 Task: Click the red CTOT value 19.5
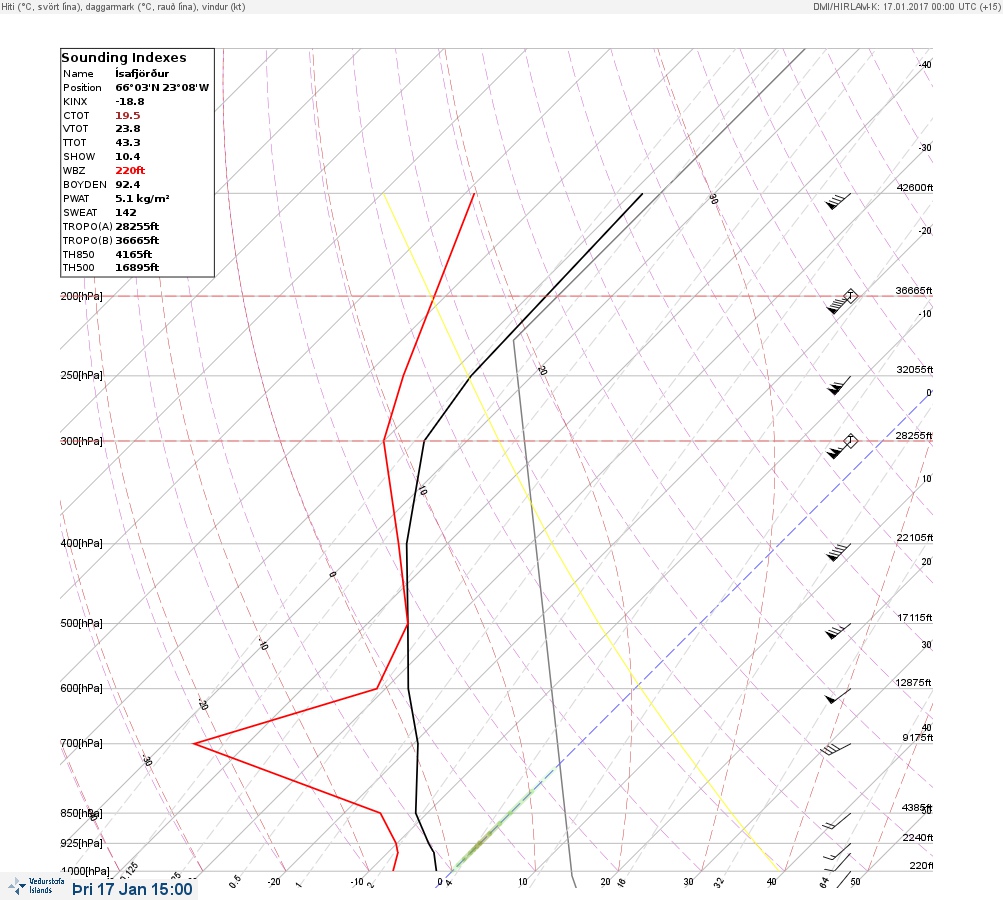127,116
